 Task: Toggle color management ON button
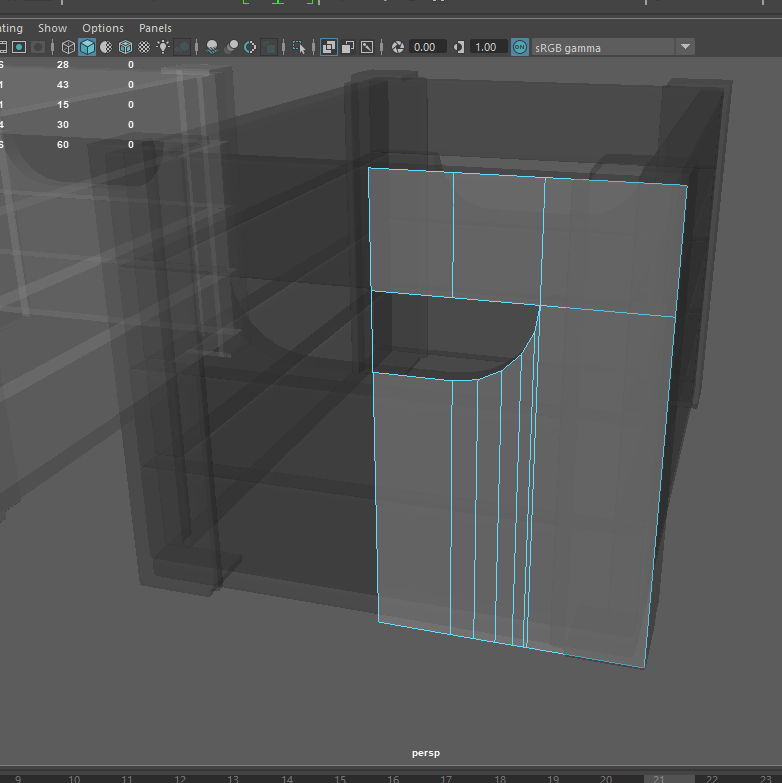tap(520, 47)
